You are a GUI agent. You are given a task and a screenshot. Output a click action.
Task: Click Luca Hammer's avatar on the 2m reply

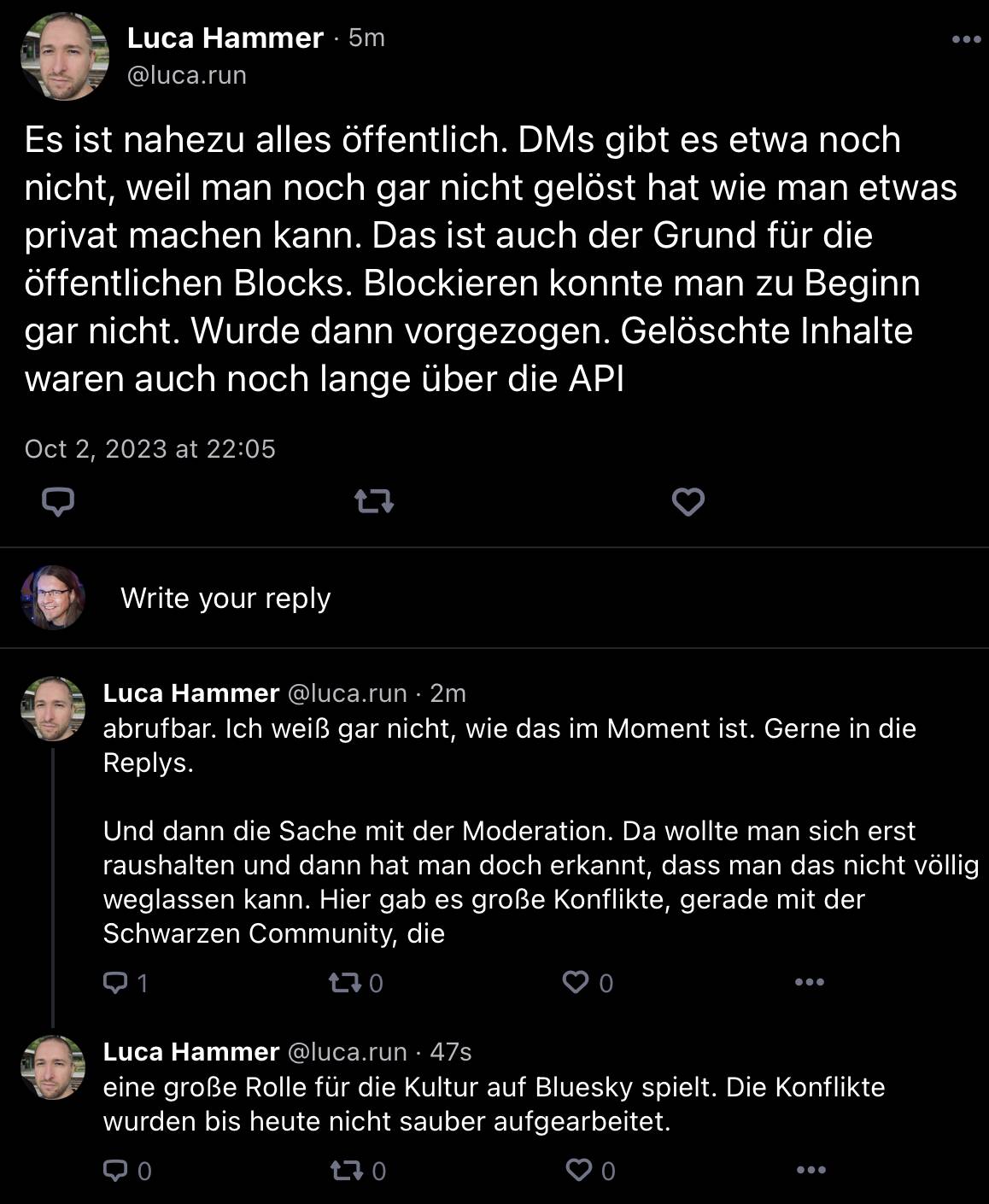tap(53, 709)
